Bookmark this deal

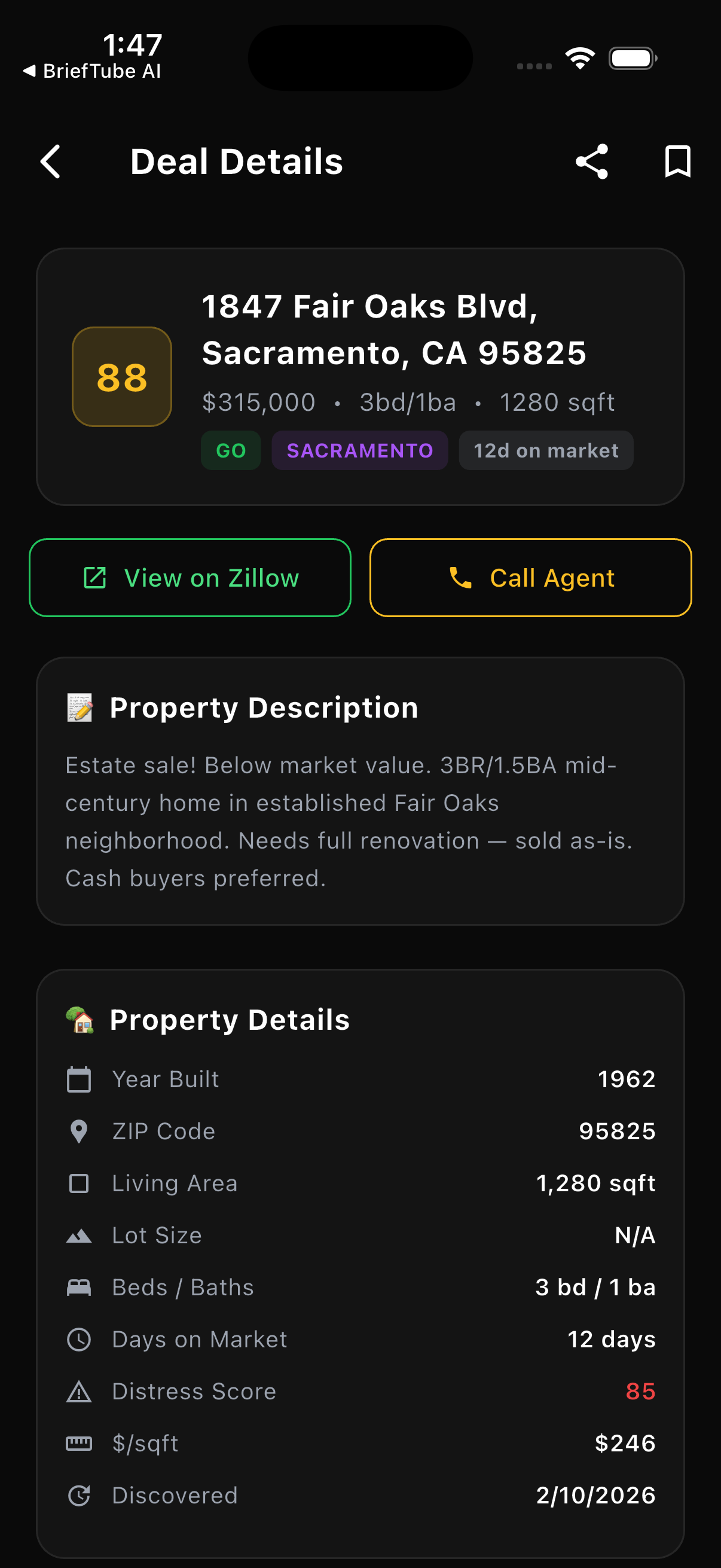click(x=677, y=162)
